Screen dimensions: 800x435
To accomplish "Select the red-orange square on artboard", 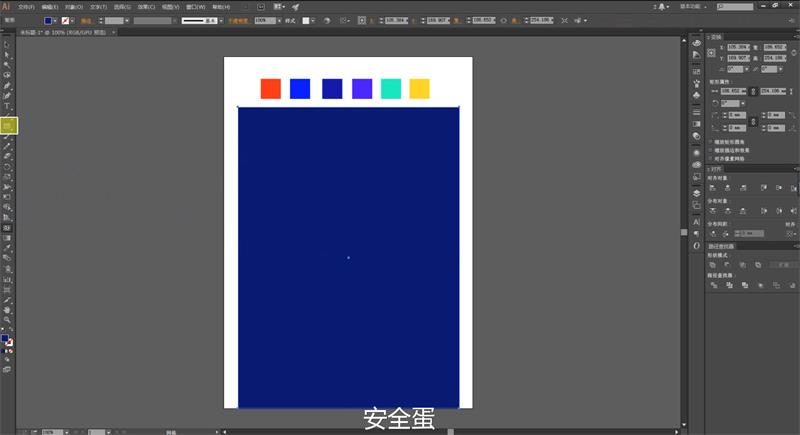I will click(270, 89).
